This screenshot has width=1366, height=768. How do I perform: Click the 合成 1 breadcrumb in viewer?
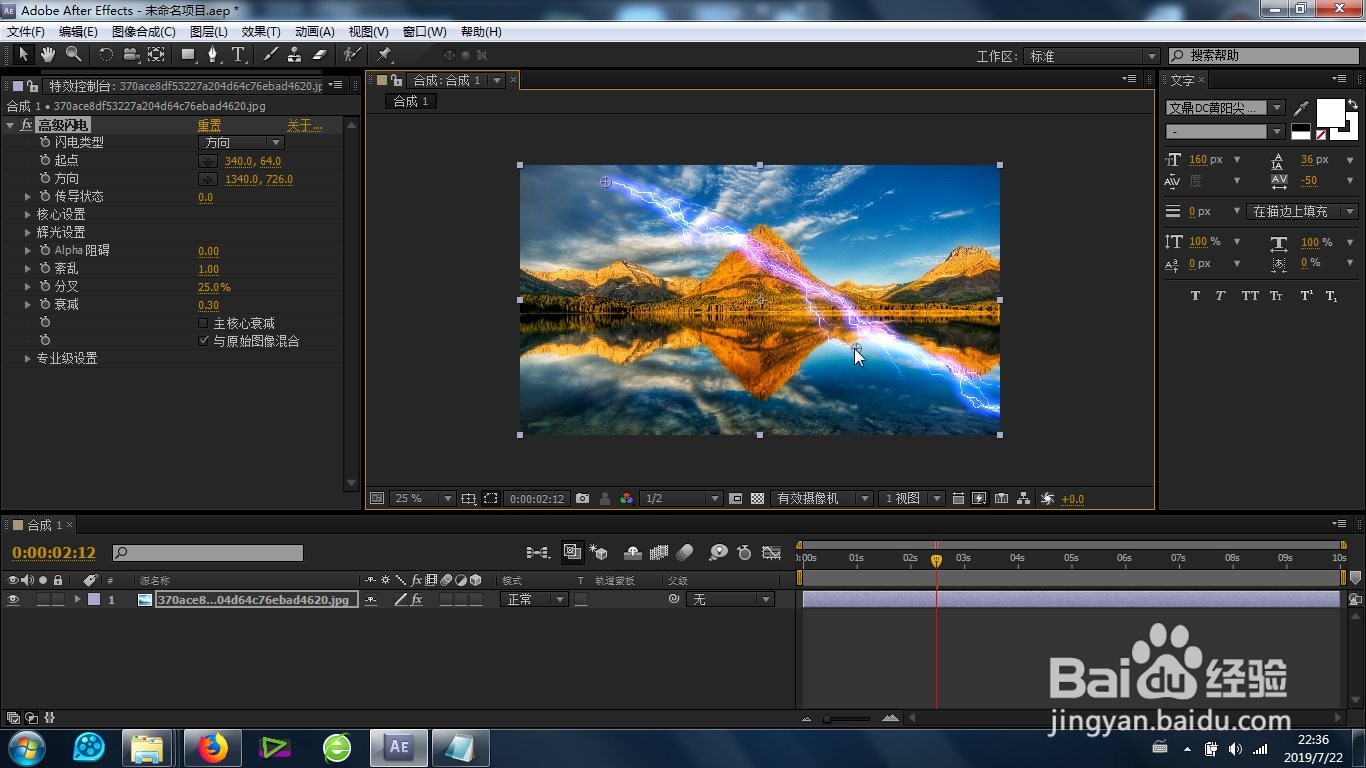[411, 101]
